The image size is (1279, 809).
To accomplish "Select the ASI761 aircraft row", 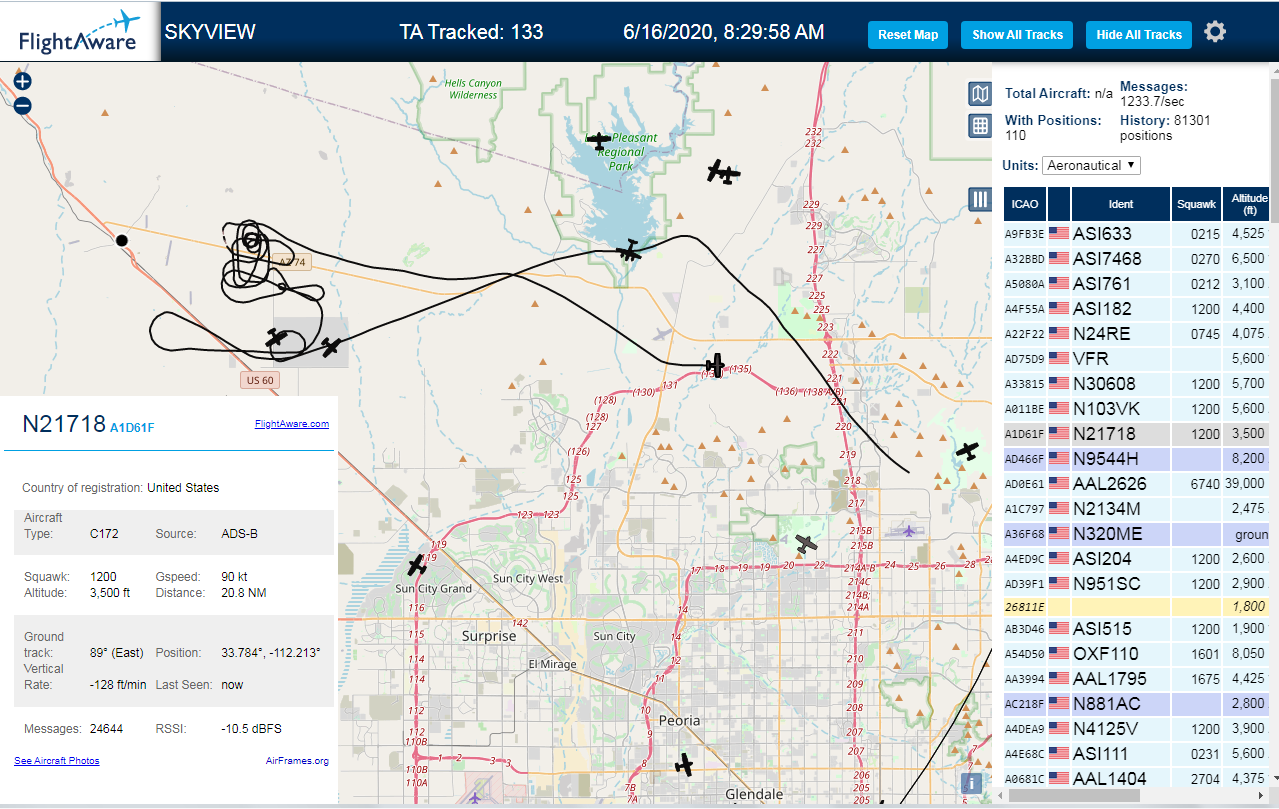I will [1137, 284].
